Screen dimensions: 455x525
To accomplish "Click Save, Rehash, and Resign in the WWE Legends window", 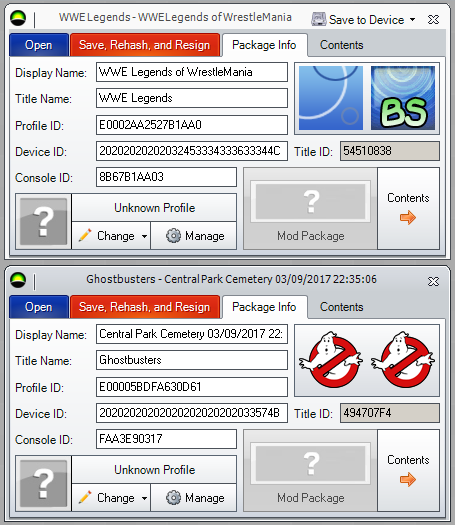I will [x=145, y=45].
